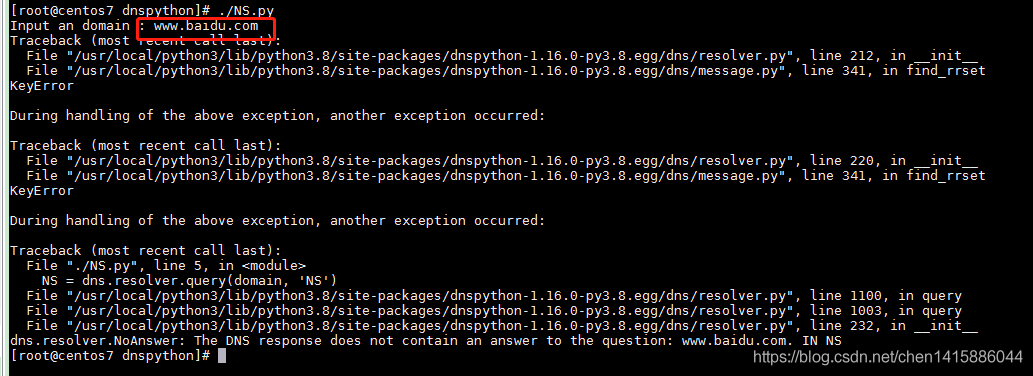Click the first KeyError line
1033x376 pixels.
[42, 86]
